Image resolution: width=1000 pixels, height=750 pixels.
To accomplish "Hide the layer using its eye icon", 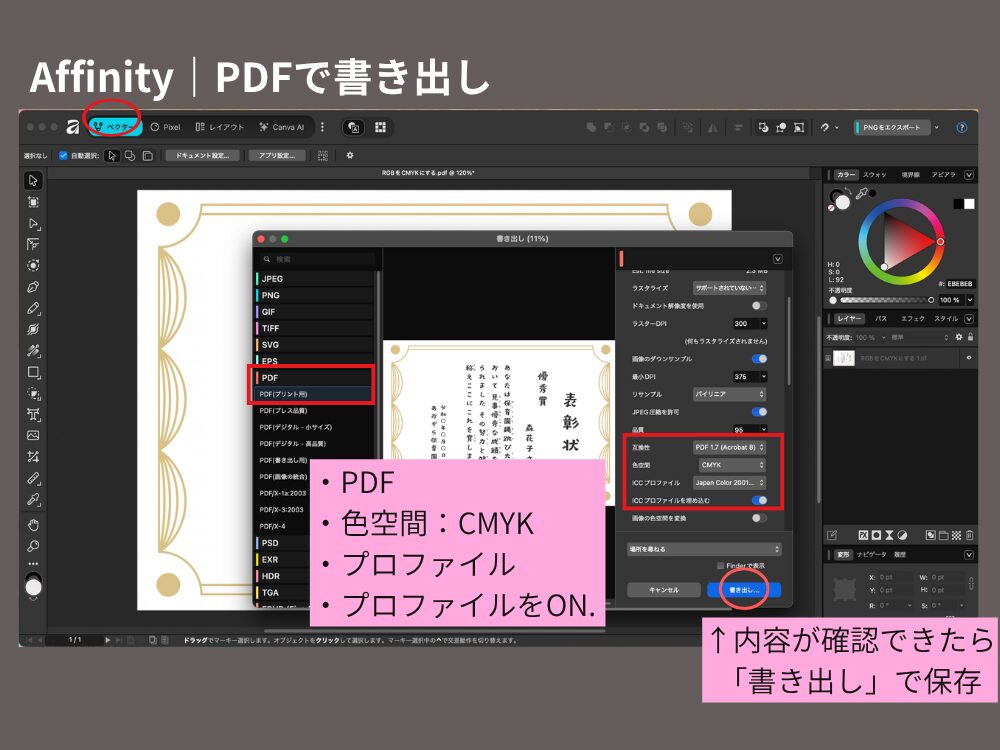I will [969, 358].
